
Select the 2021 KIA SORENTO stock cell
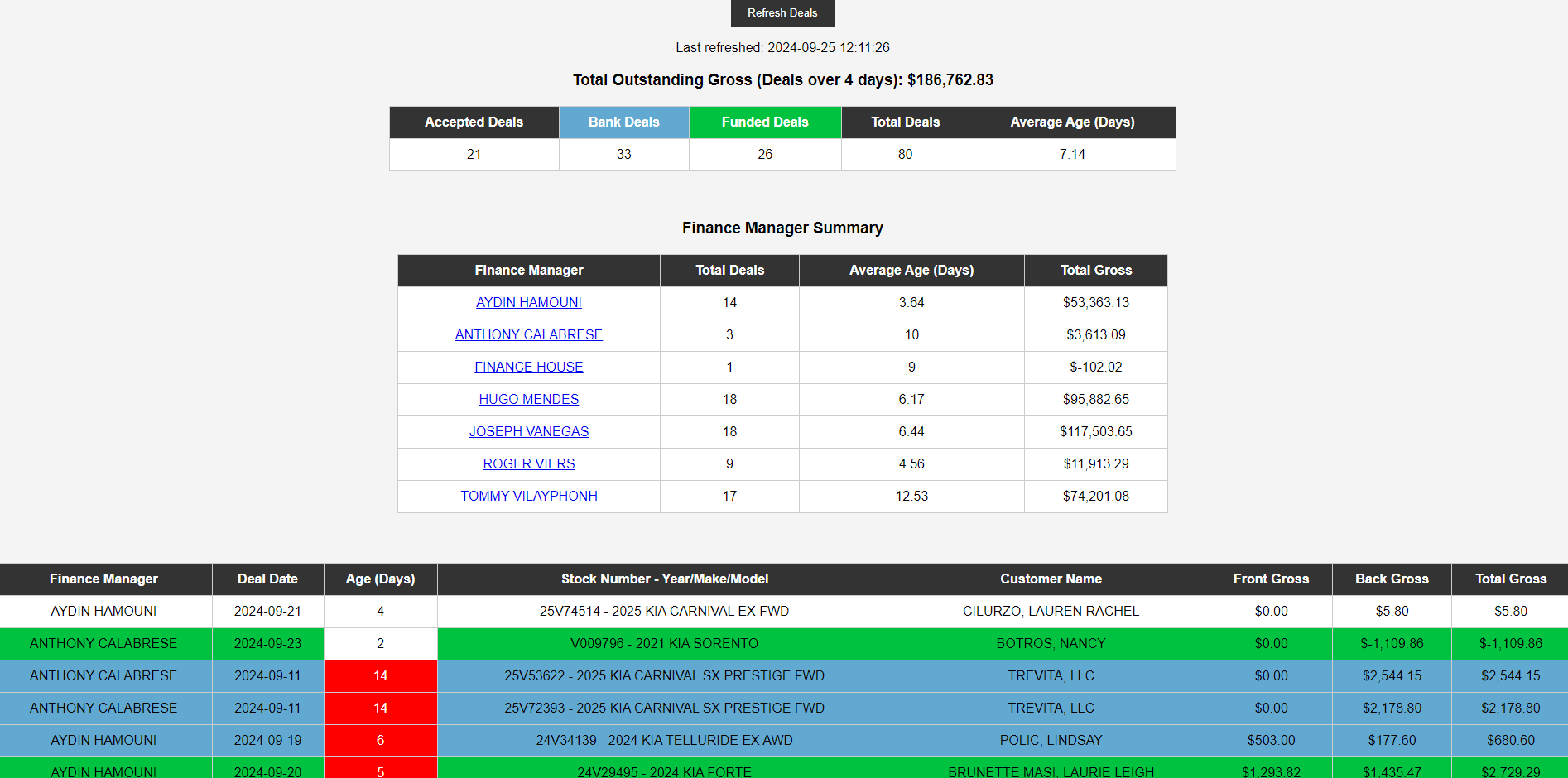(664, 644)
